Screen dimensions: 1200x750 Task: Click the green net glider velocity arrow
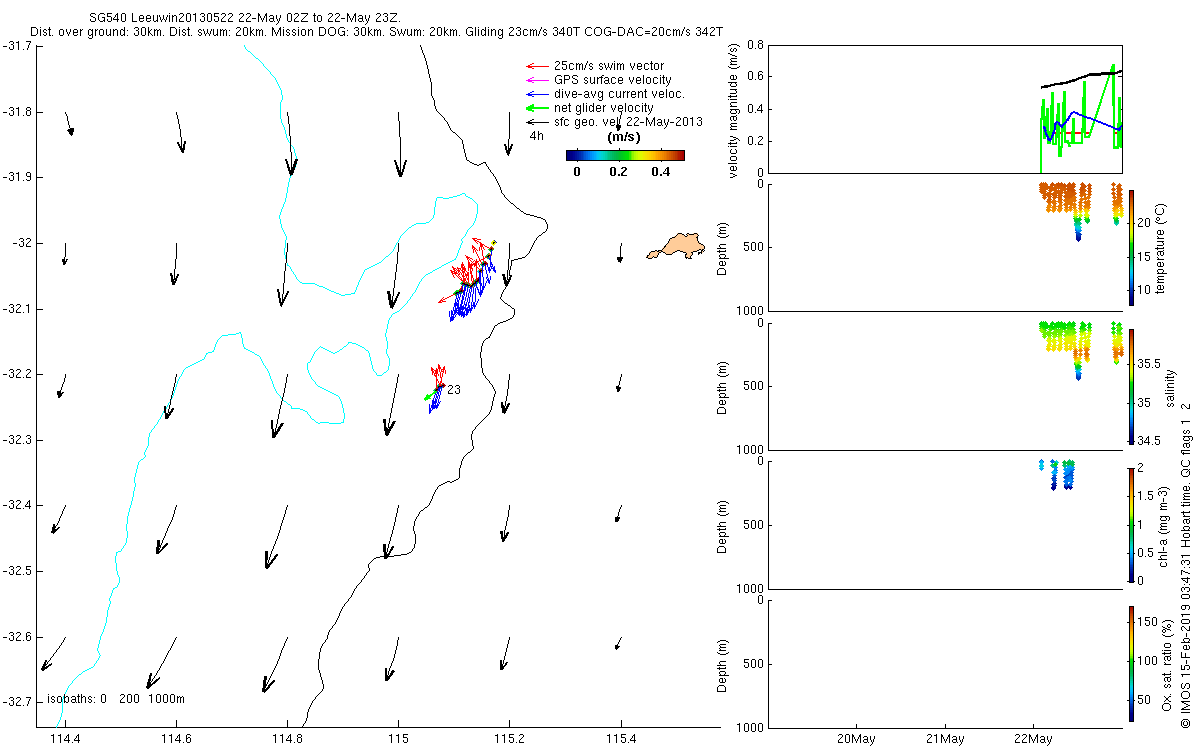click(537, 107)
